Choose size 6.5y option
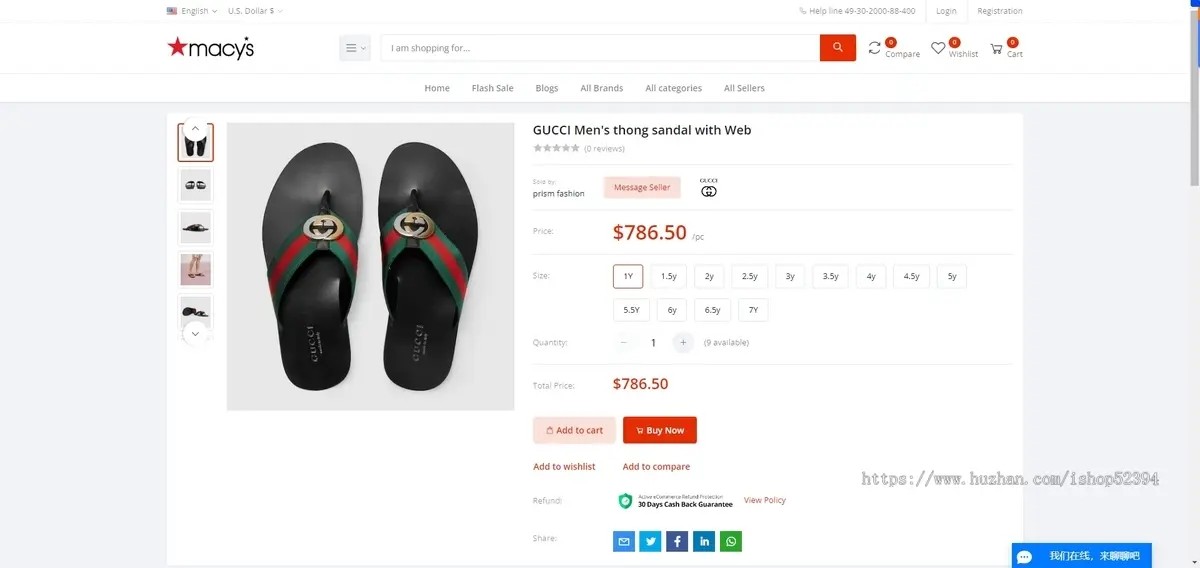The image size is (1200, 568). (x=712, y=310)
